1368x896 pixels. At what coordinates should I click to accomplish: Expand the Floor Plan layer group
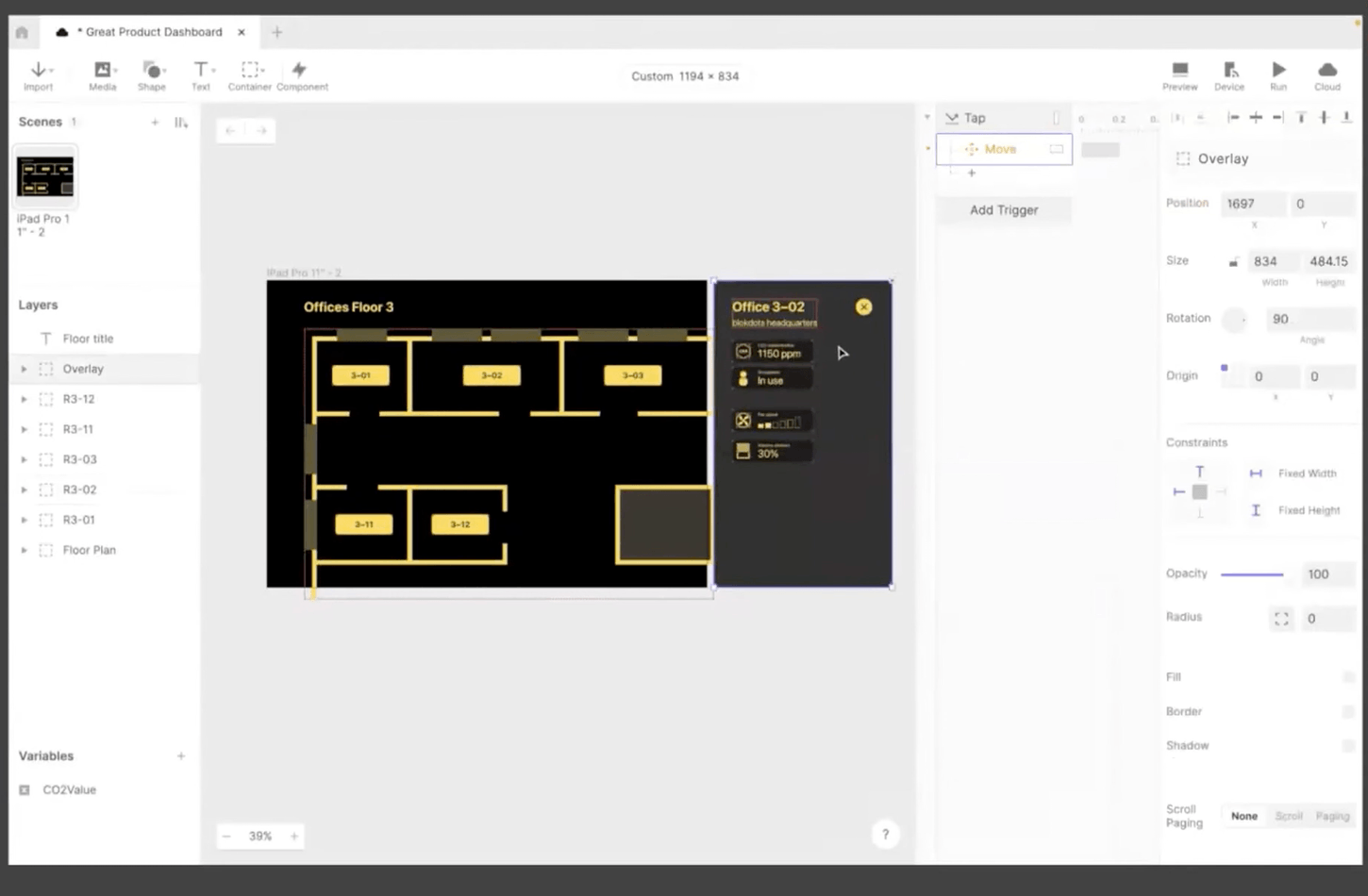(x=24, y=550)
